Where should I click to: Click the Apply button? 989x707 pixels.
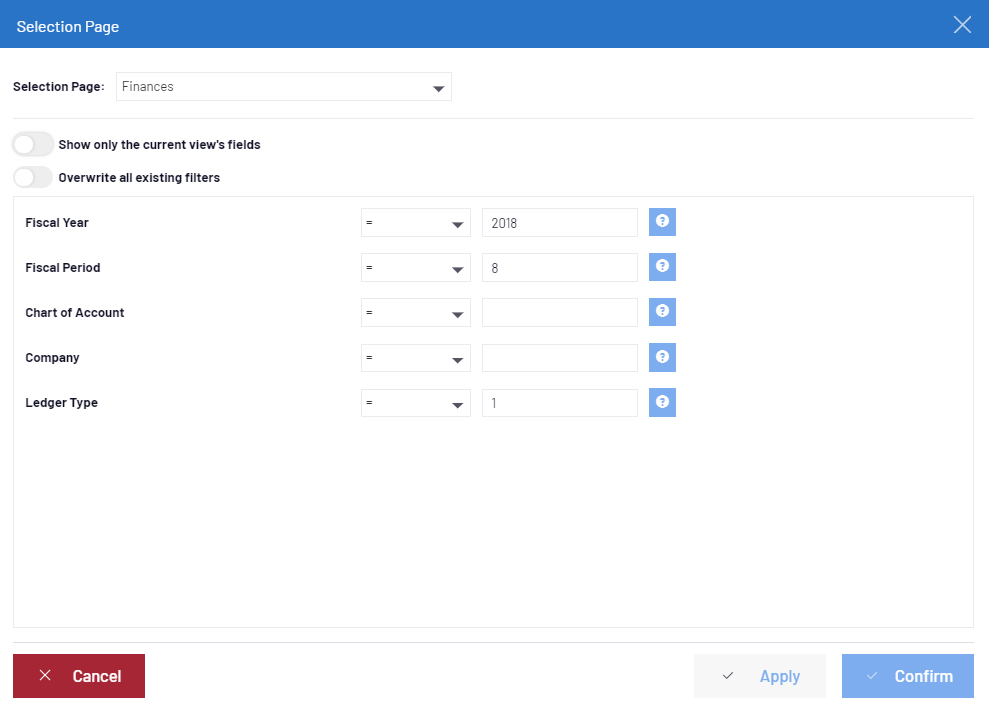(x=760, y=676)
